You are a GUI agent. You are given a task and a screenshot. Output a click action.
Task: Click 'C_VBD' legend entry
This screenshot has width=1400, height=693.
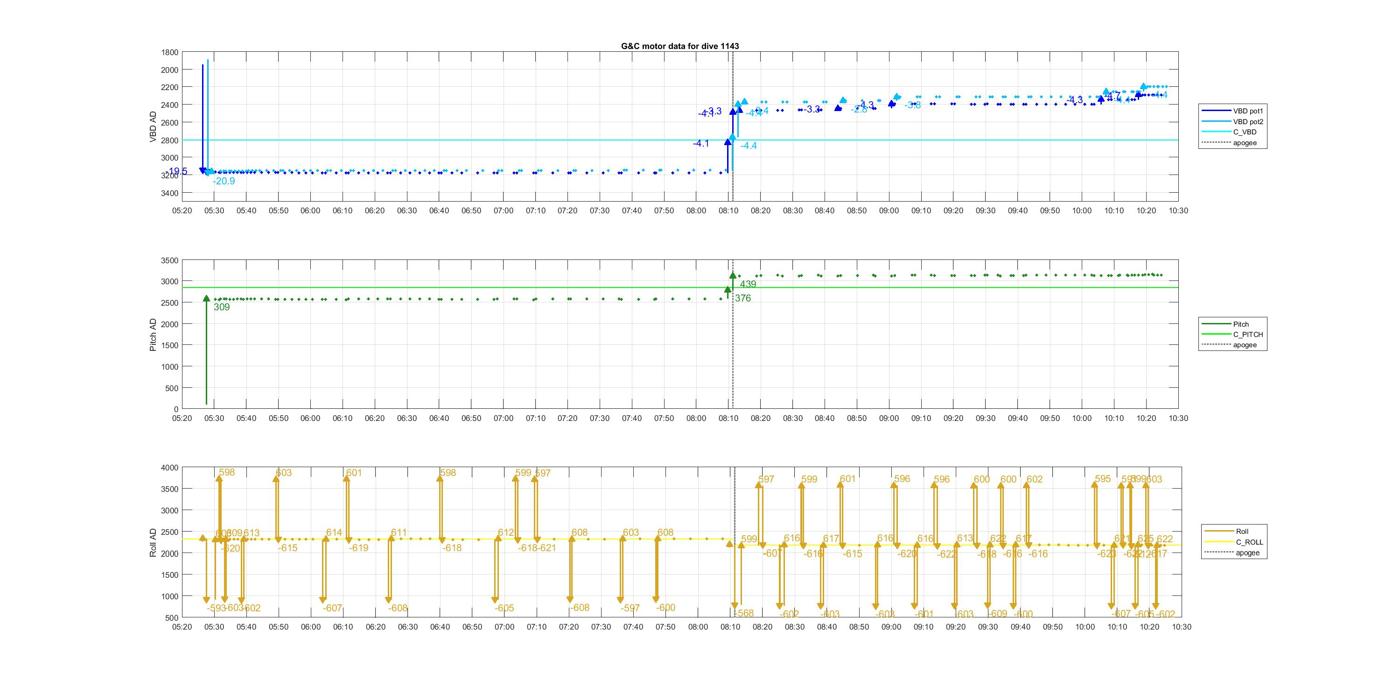pos(1244,132)
